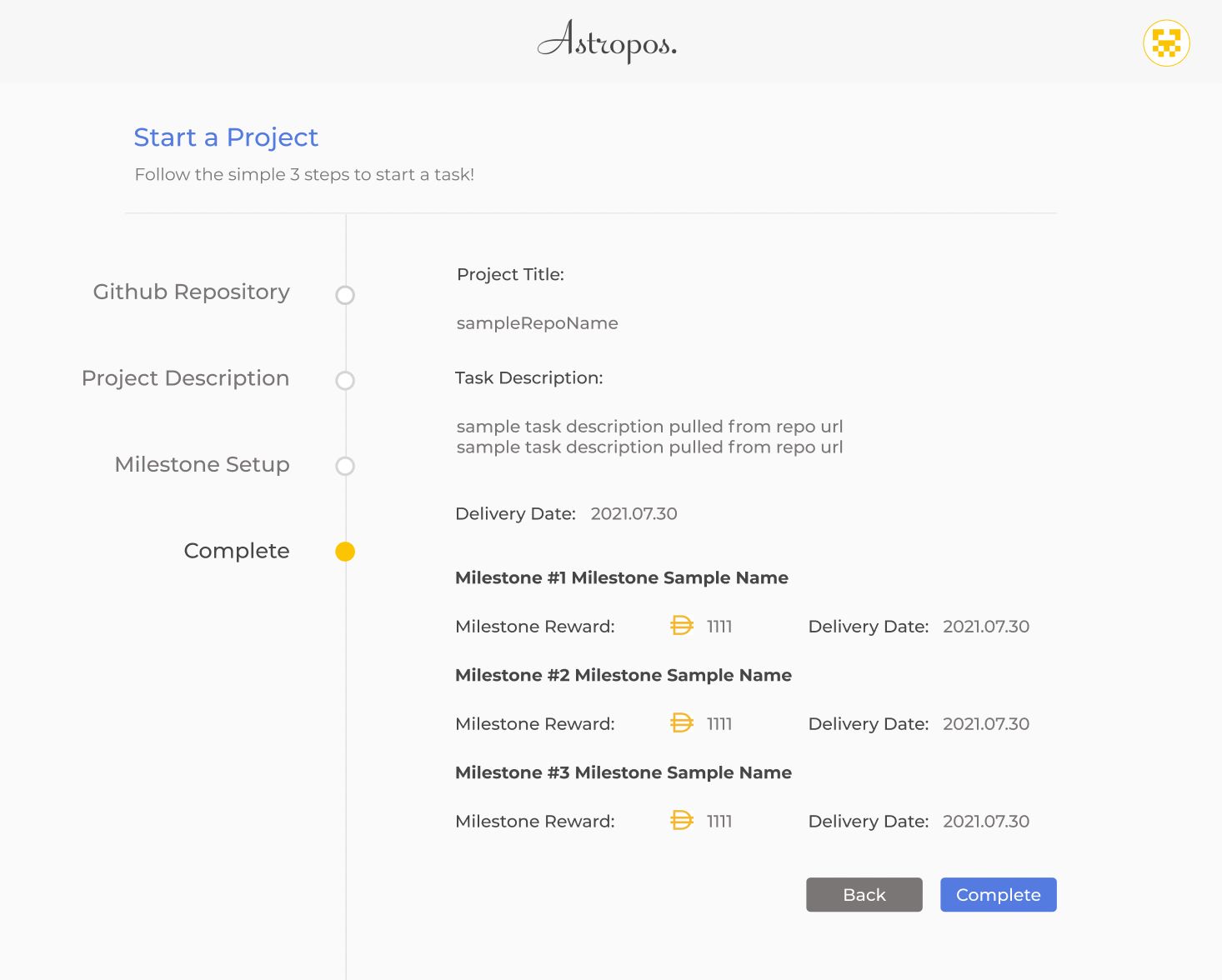Click the Milestone Reward label under Milestone #2

click(x=535, y=724)
